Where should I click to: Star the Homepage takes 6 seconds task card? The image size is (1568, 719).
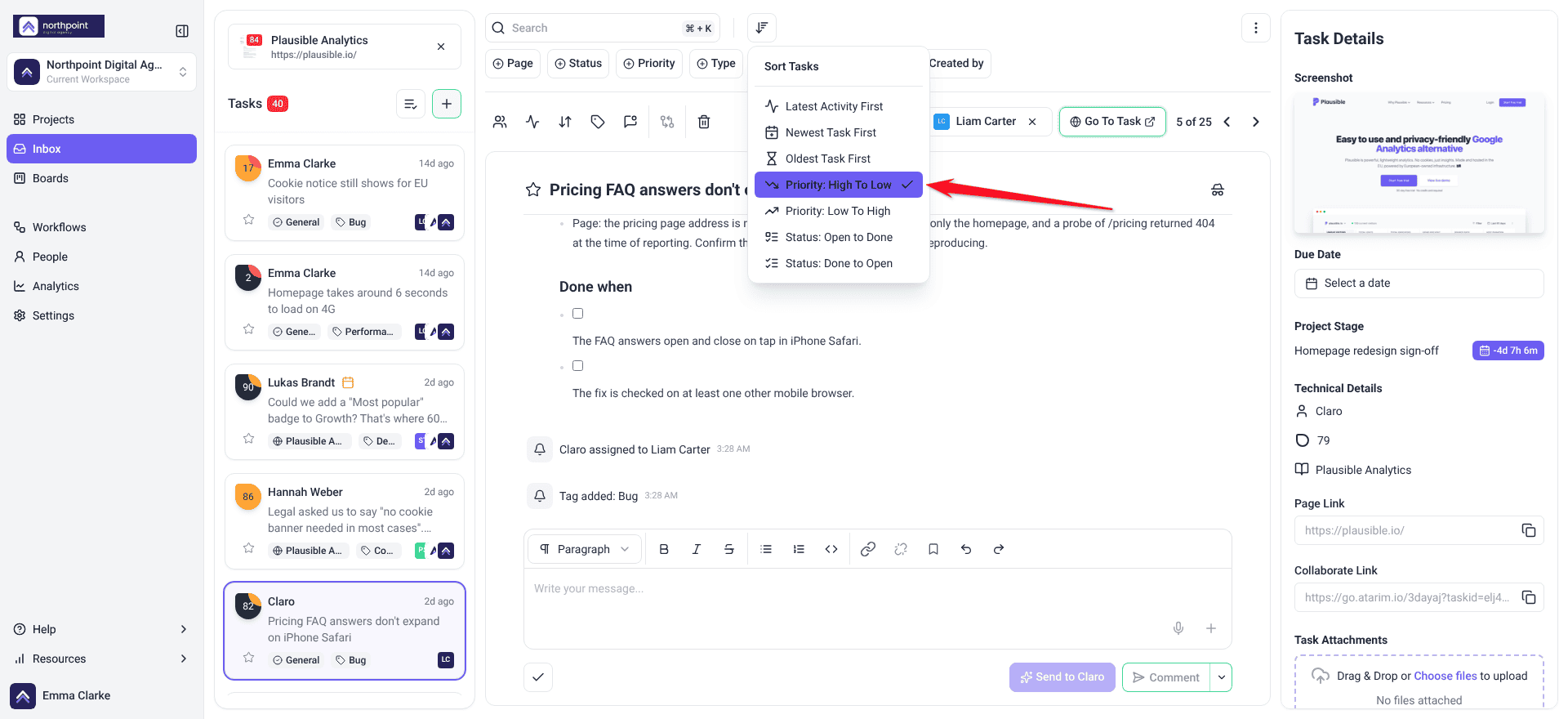tap(249, 329)
